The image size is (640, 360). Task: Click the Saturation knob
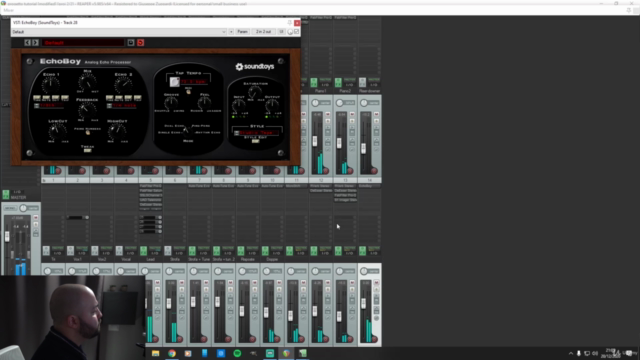pyautogui.click(x=255, y=91)
